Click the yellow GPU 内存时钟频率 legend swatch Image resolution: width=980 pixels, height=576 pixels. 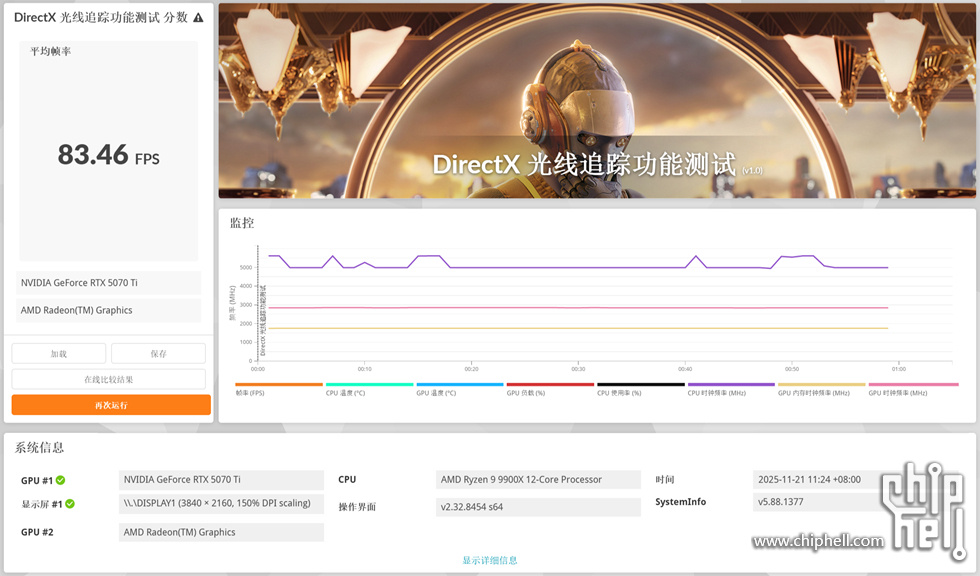pyautogui.click(x=821, y=385)
